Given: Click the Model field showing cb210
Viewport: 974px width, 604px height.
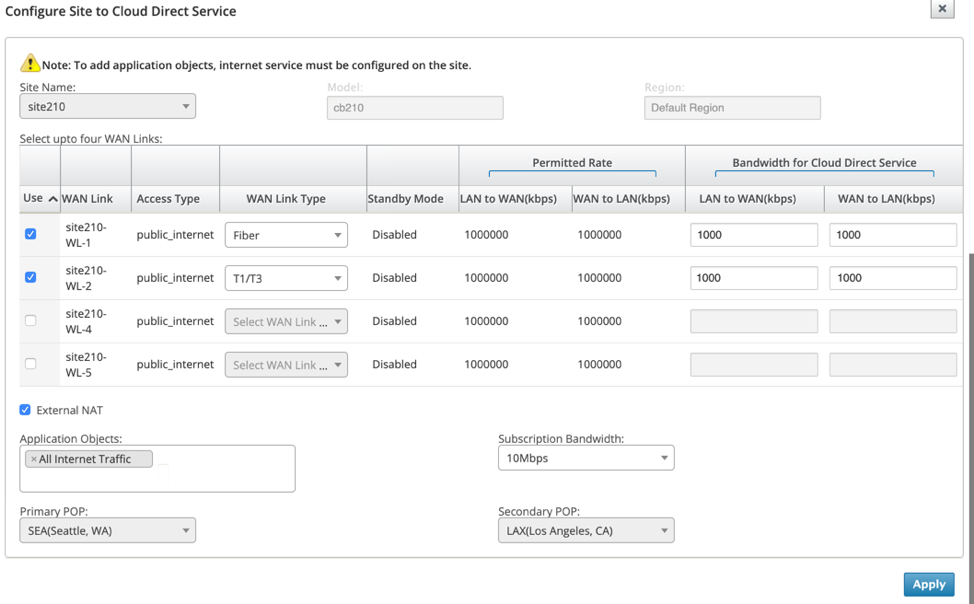Looking at the screenshot, I should [x=415, y=108].
